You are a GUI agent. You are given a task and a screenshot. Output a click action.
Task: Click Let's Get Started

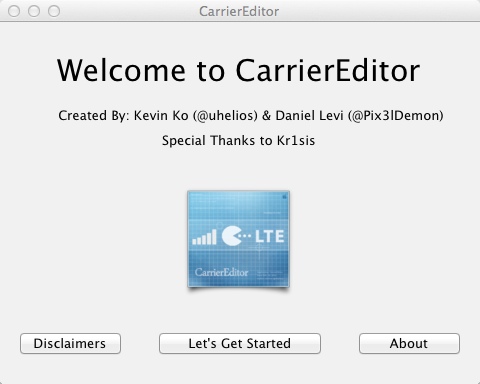click(240, 343)
